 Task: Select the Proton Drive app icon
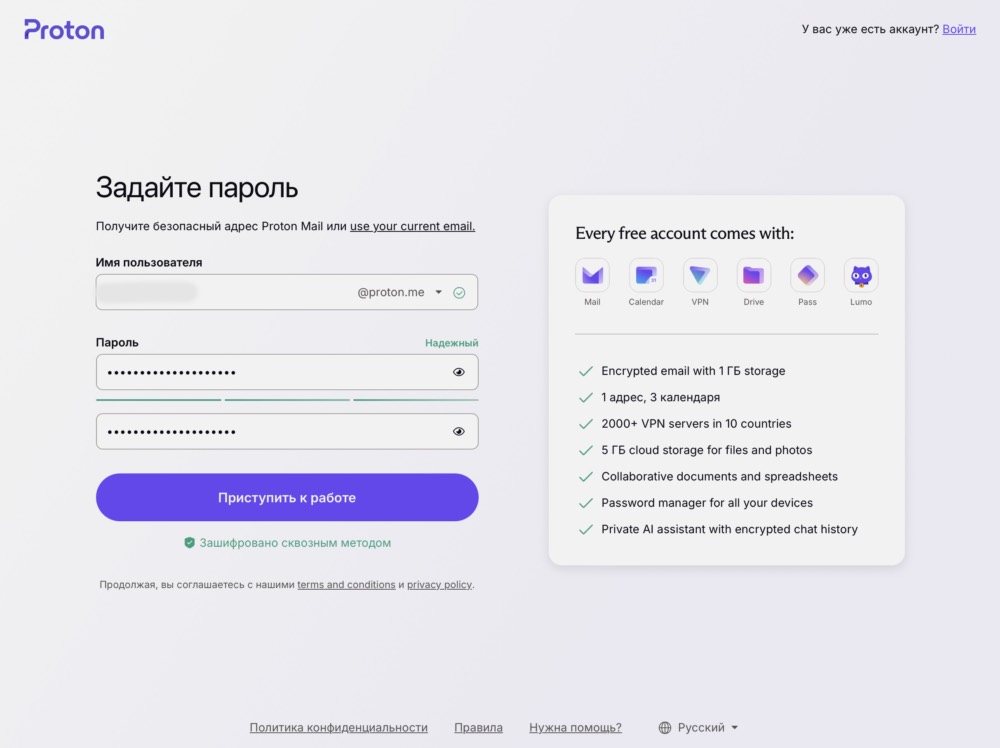(753, 275)
